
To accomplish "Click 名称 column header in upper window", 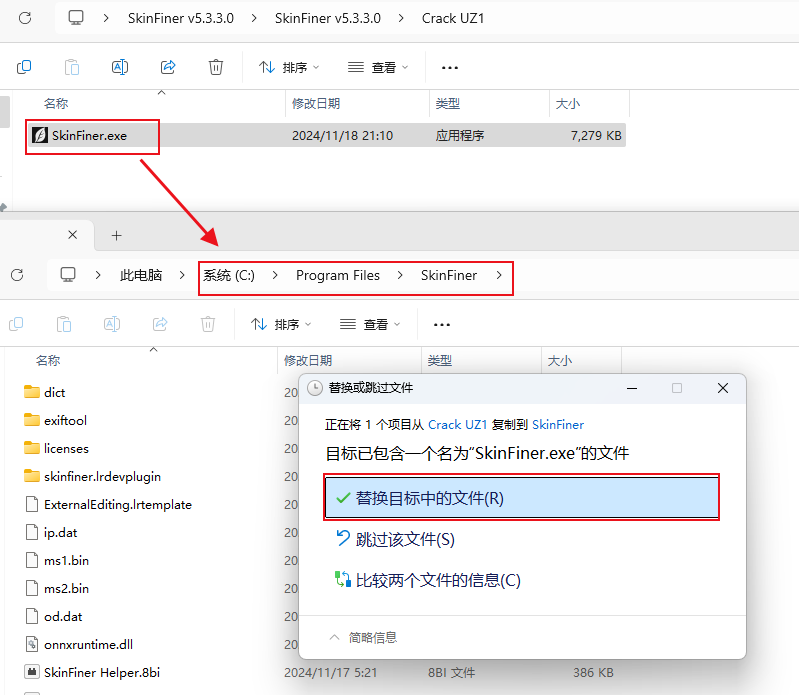I will [56, 103].
